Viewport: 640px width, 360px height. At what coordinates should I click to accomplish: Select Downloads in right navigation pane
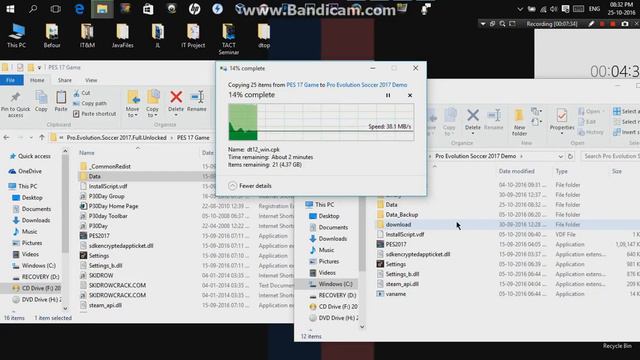point(328,239)
